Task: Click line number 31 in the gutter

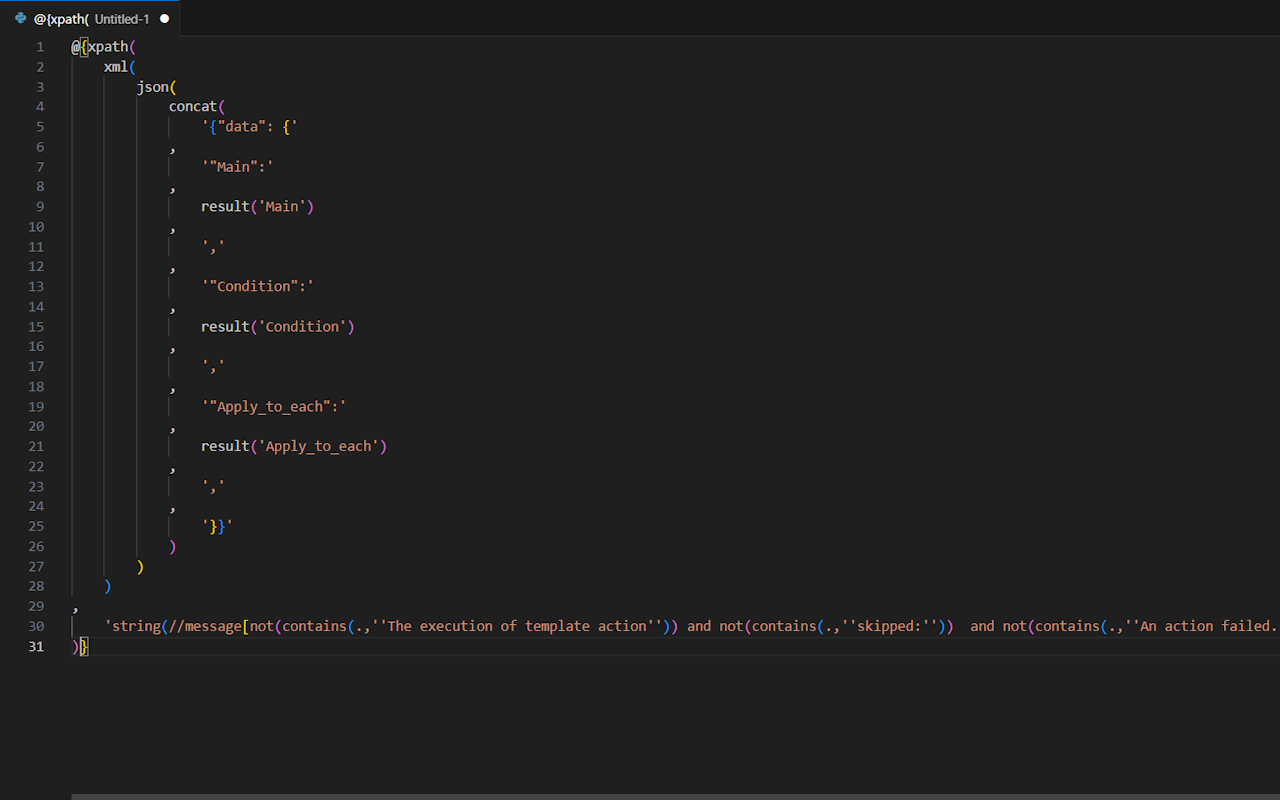Action: 36,647
